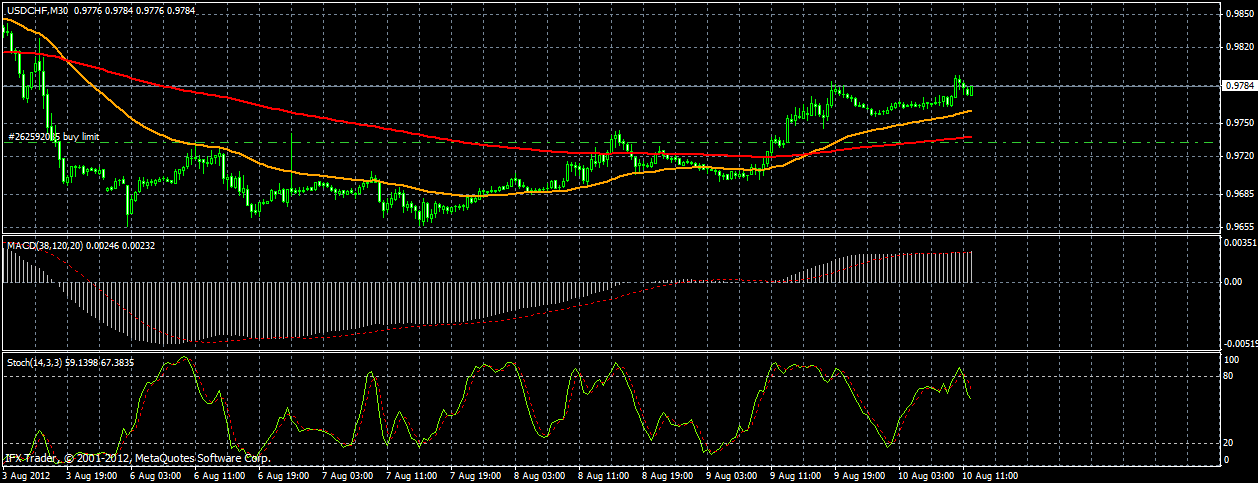Click the 6 Aug 03:00 time label
This screenshot has height=483, width=1258.
click(154, 476)
